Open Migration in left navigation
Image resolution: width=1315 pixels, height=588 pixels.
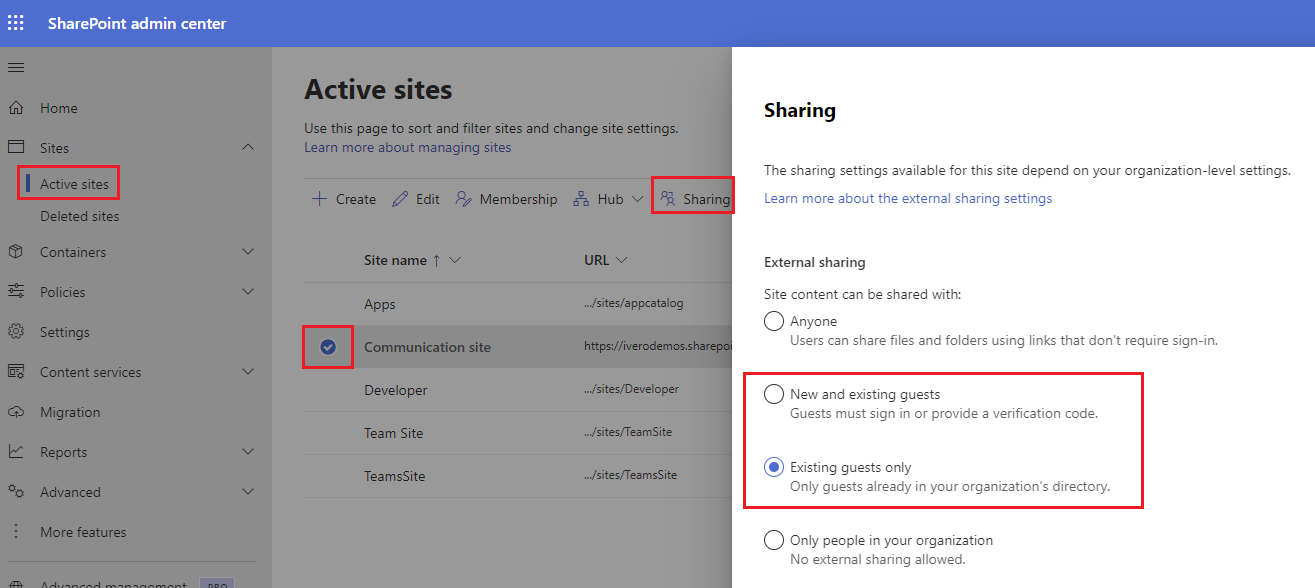(x=70, y=412)
